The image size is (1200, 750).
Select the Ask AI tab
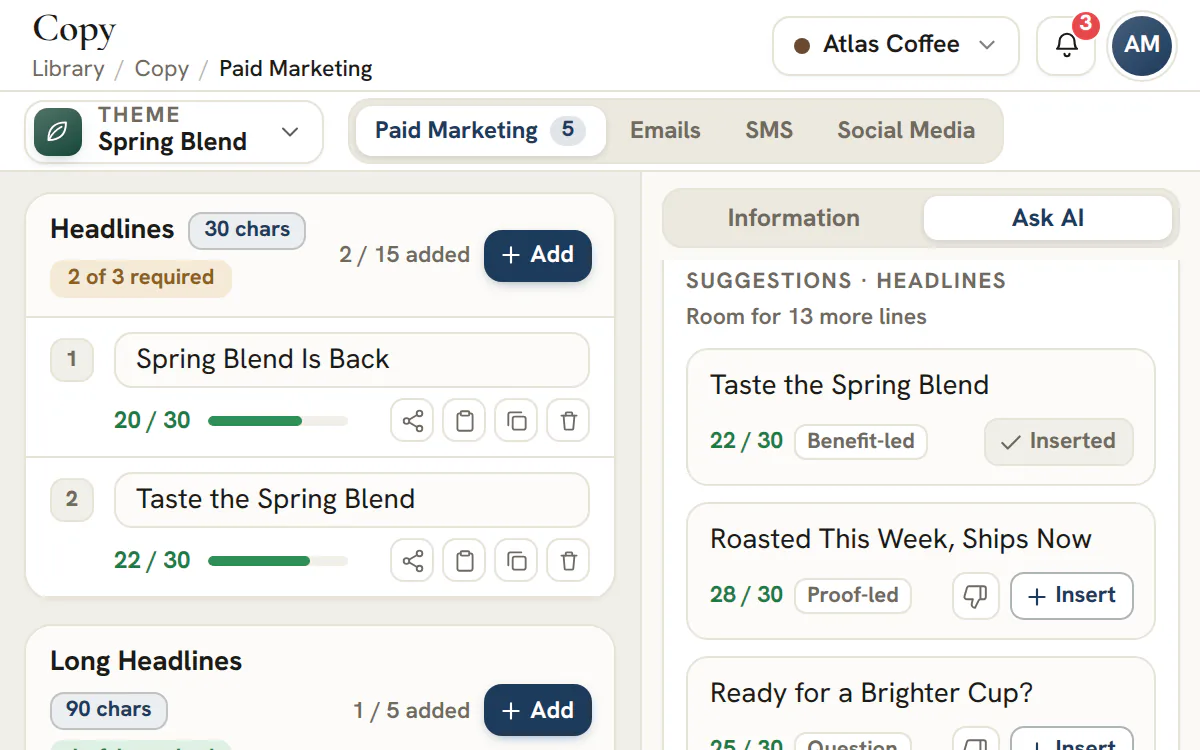(x=1047, y=218)
